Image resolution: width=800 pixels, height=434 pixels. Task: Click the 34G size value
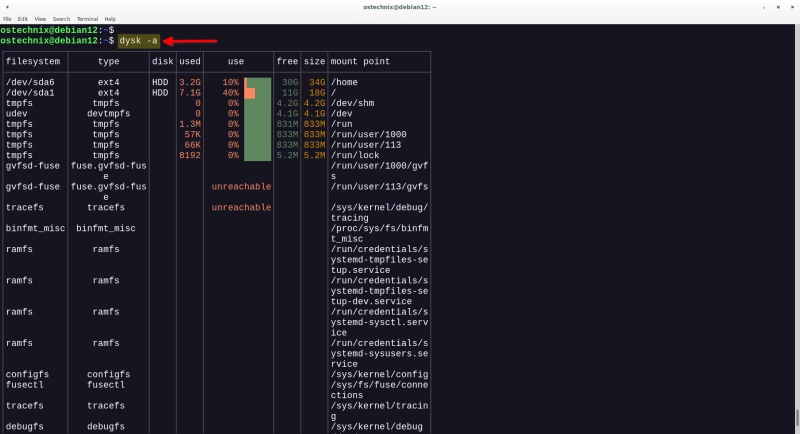click(317, 82)
